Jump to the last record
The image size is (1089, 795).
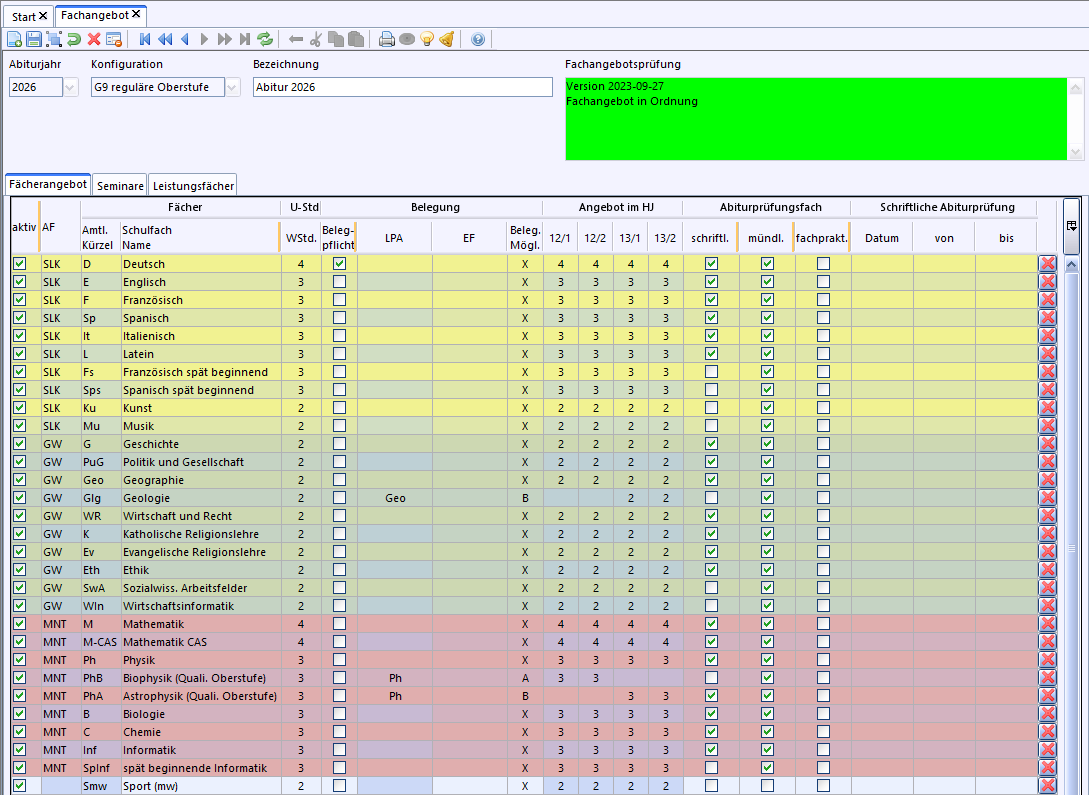click(244, 40)
